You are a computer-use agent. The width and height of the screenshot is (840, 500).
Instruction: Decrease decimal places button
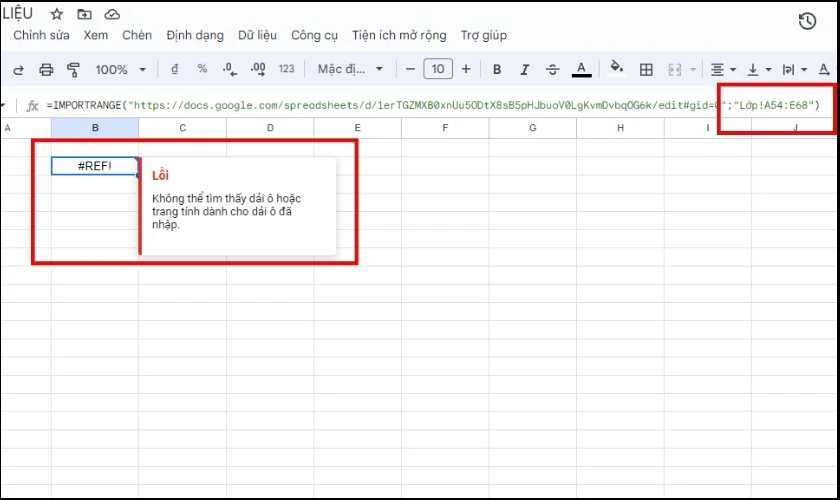[x=229, y=69]
